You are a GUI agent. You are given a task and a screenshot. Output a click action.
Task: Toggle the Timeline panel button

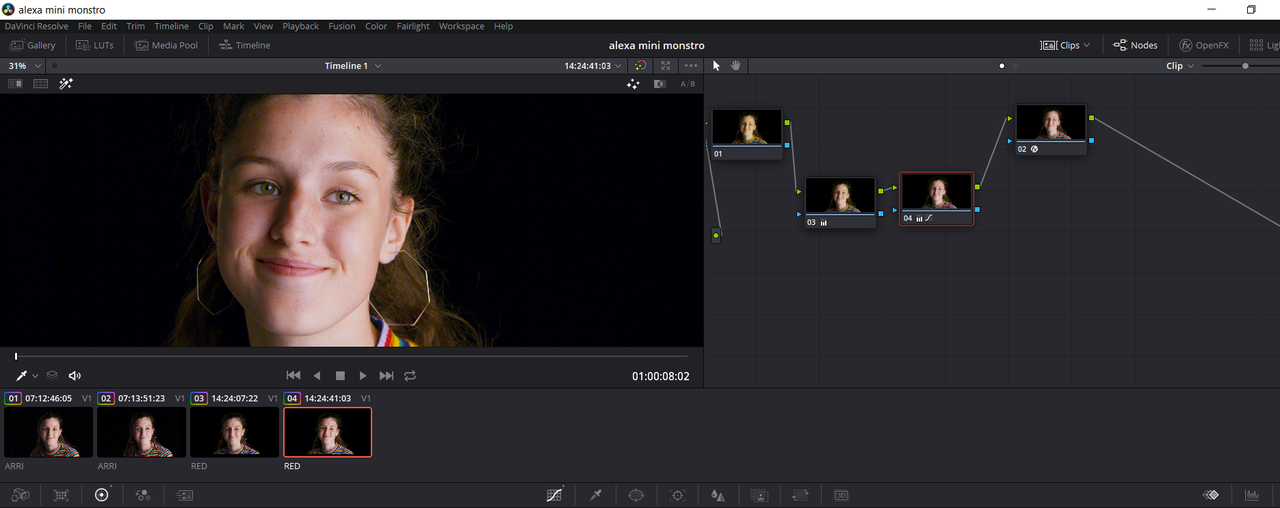click(245, 45)
